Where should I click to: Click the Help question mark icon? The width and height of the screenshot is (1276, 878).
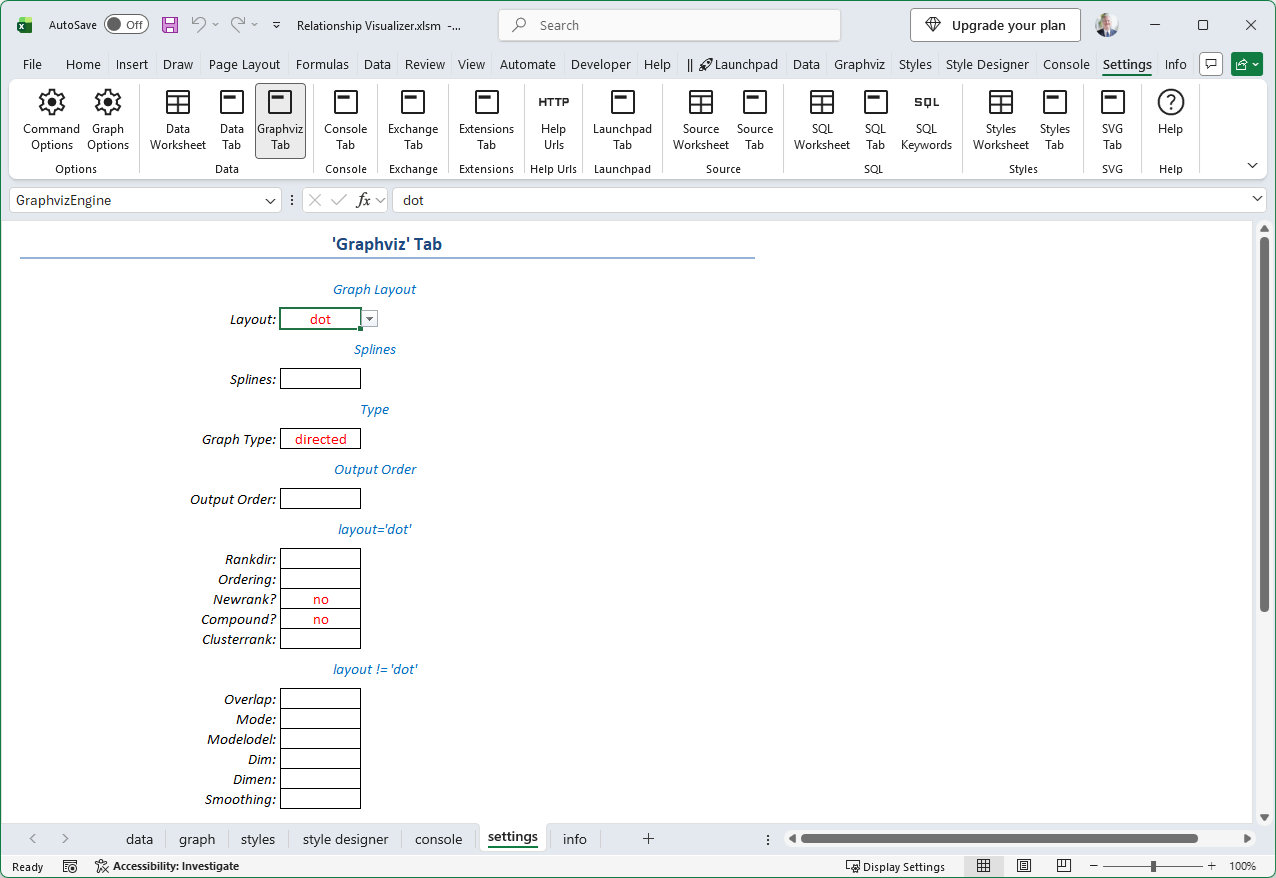[1171, 102]
